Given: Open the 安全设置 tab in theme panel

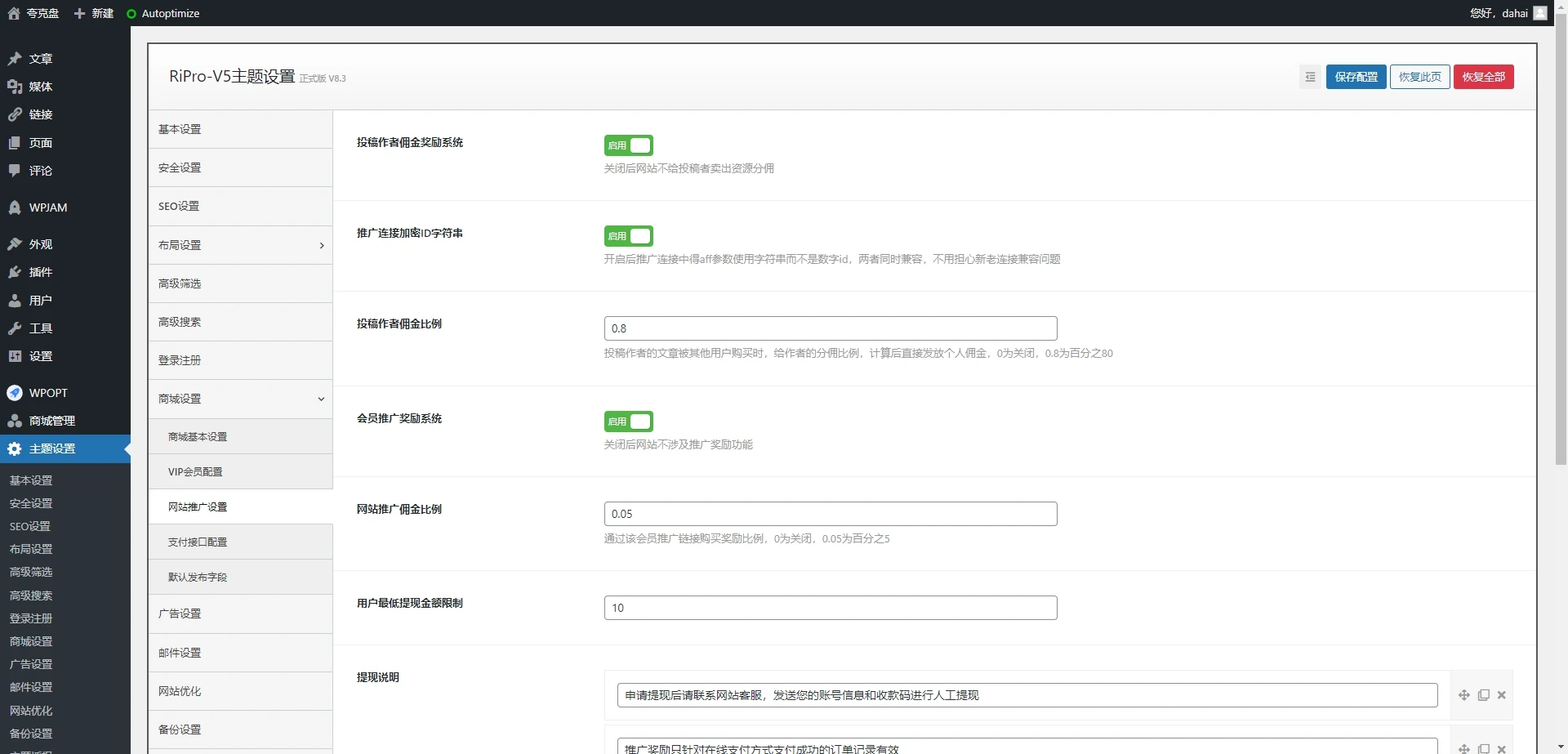Looking at the screenshot, I should point(240,167).
